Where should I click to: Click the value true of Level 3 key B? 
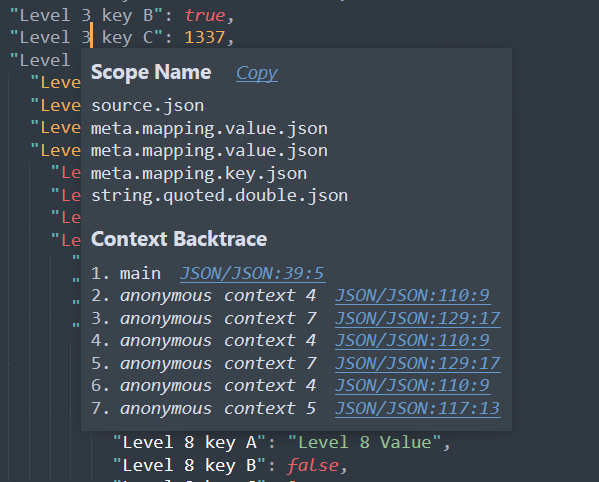[x=205, y=16]
